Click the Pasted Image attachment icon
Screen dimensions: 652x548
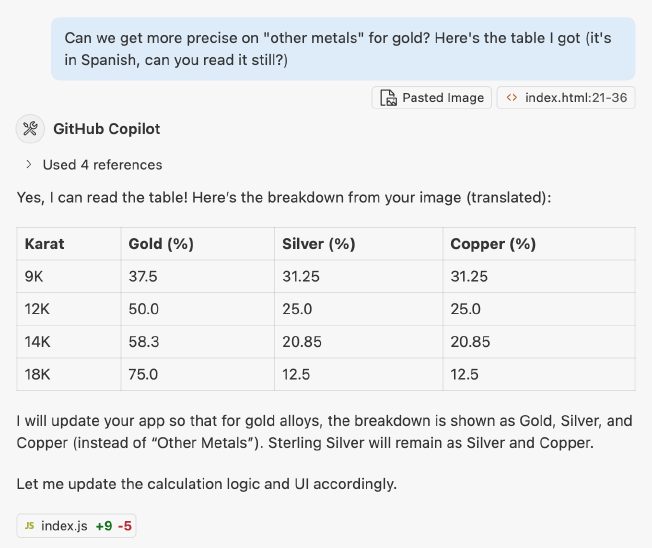point(388,98)
